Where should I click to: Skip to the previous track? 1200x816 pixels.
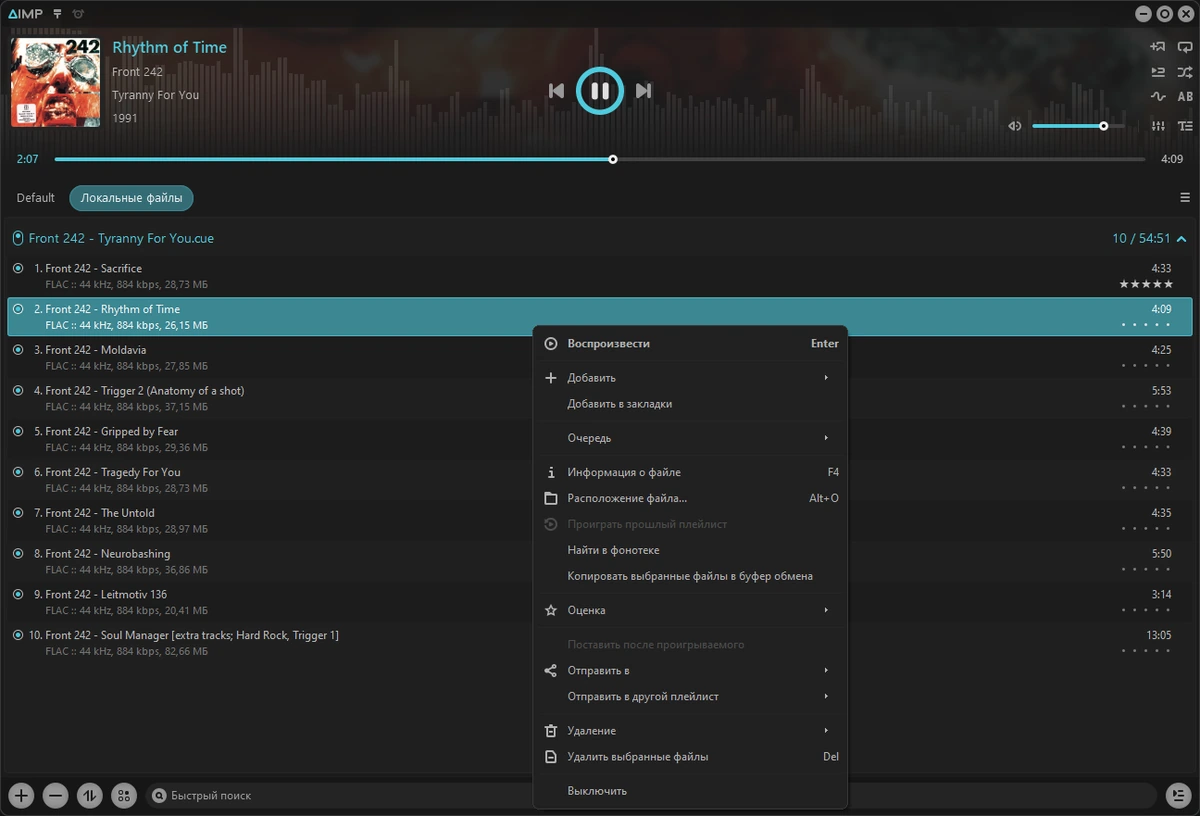556,91
